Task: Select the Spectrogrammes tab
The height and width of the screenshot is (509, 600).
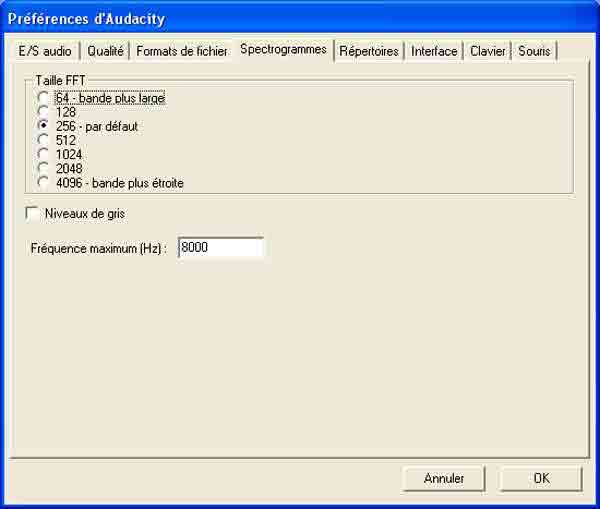Action: pos(283,49)
